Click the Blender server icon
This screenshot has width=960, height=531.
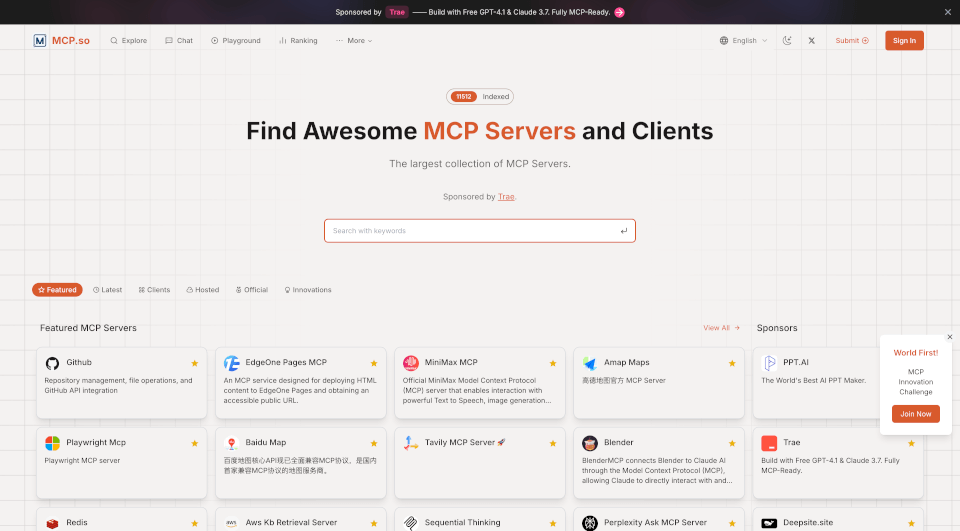click(x=590, y=443)
